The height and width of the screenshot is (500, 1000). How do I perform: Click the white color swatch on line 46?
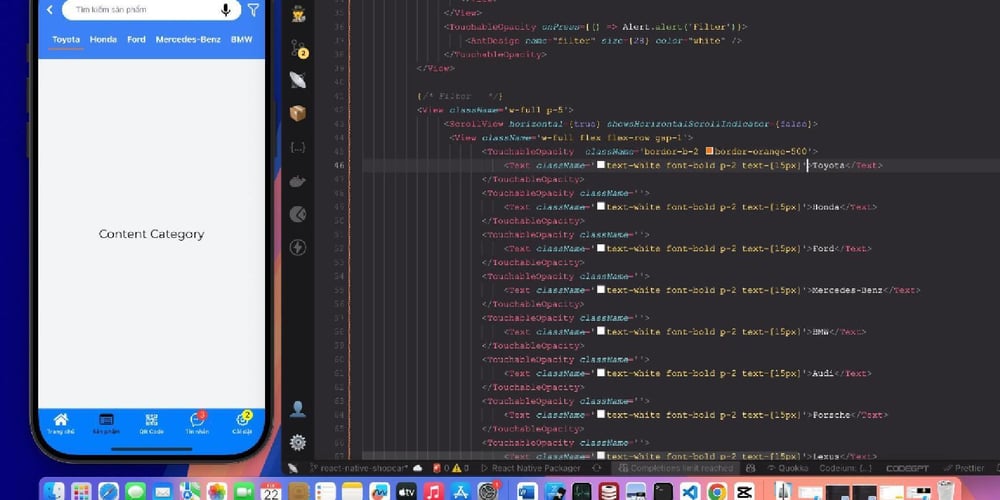[600, 165]
